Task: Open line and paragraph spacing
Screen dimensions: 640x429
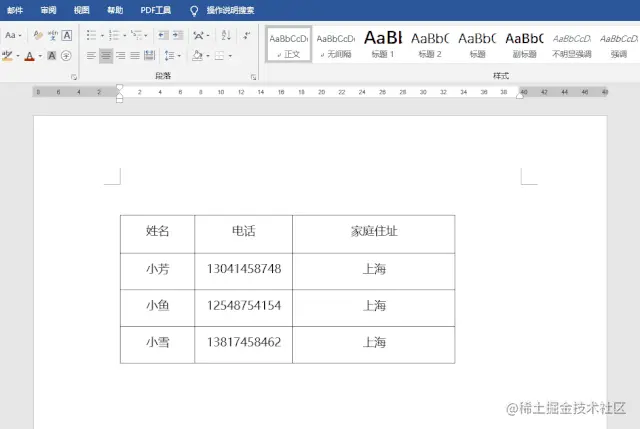Action: click(169, 56)
